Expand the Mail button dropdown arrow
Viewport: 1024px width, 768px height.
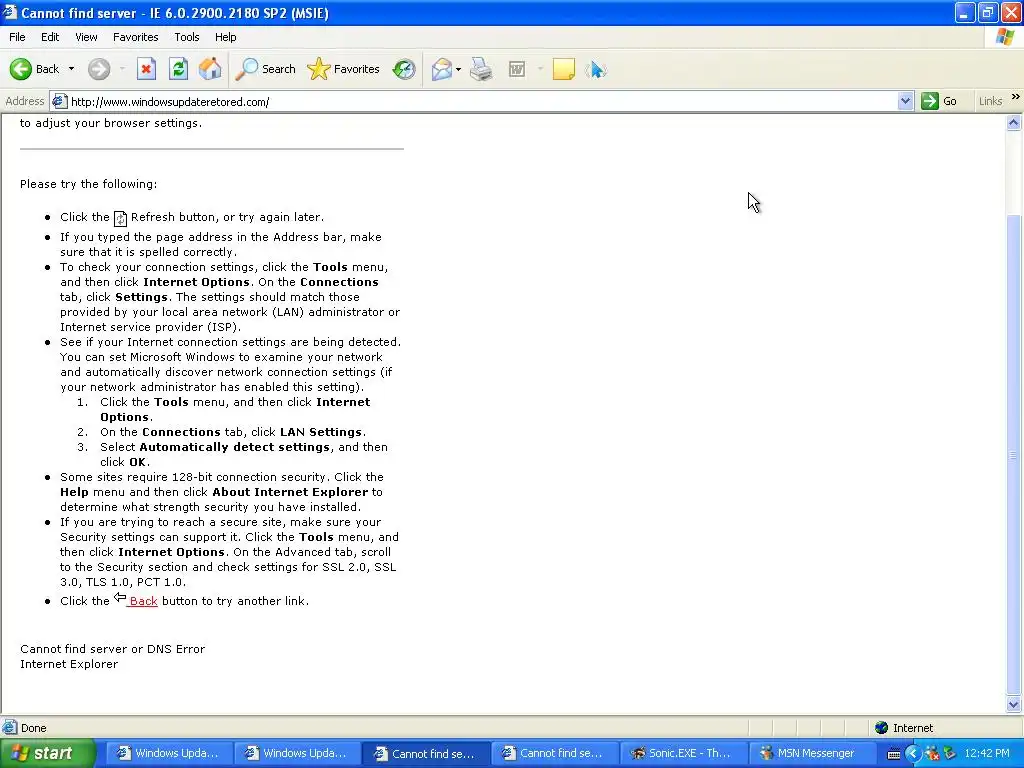pyautogui.click(x=458, y=69)
